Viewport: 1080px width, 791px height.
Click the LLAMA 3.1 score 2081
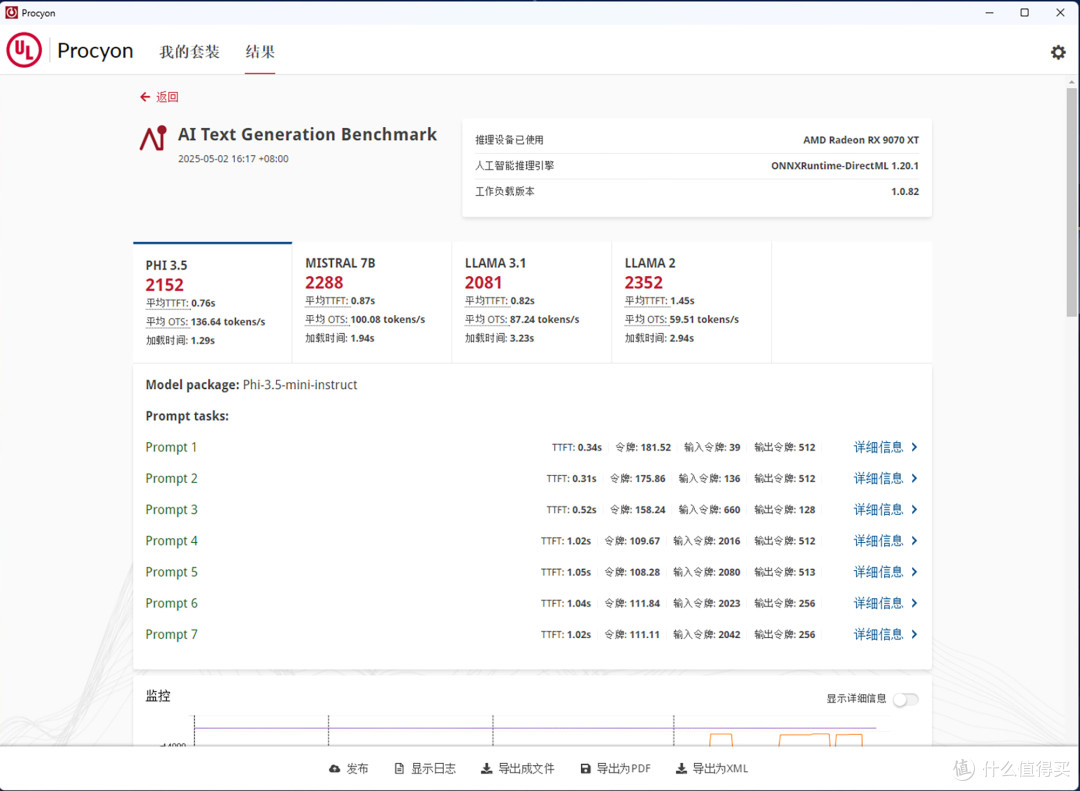pyautogui.click(x=484, y=282)
